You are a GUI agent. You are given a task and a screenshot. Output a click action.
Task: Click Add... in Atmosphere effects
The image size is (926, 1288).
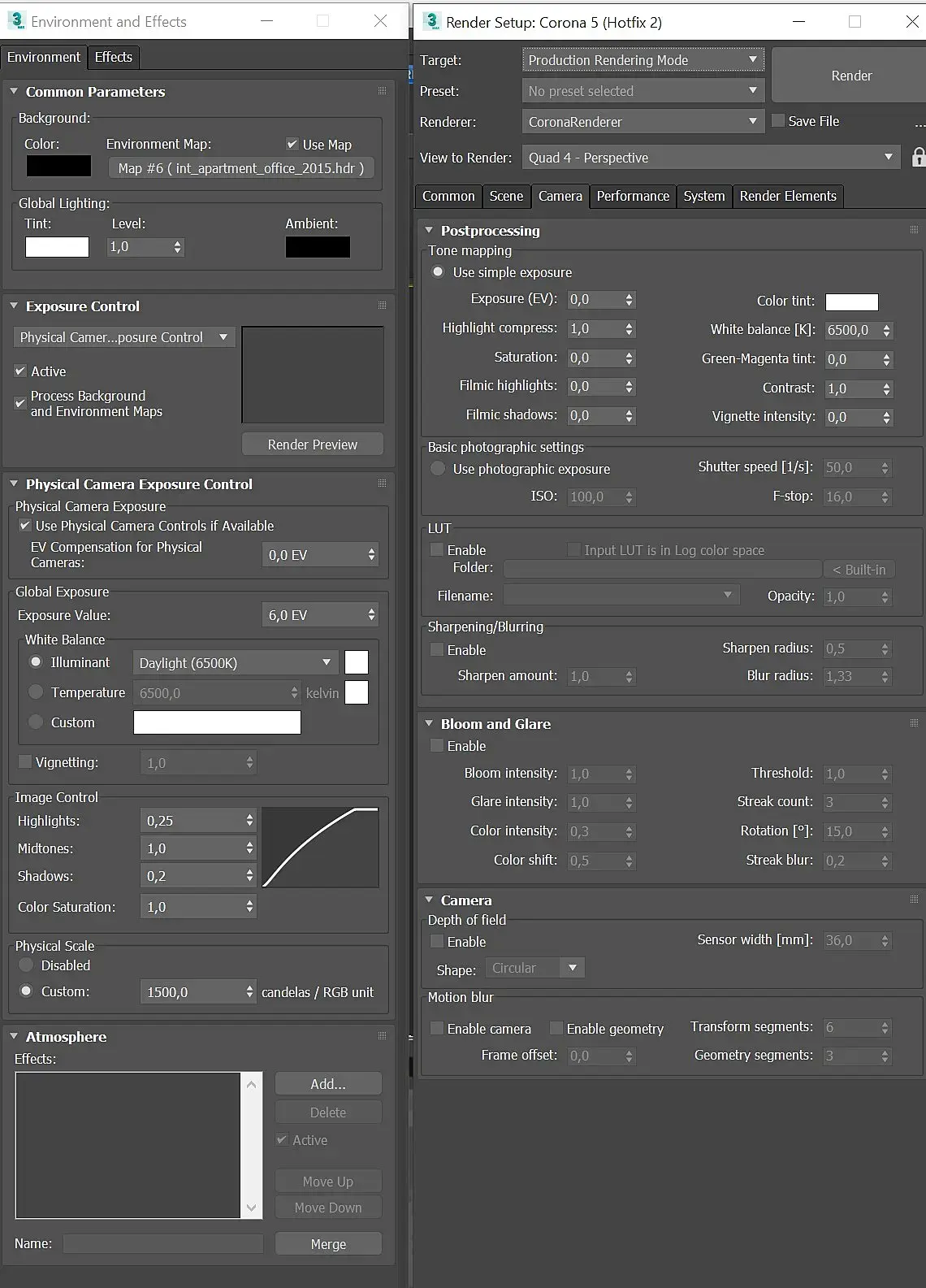click(x=328, y=1084)
